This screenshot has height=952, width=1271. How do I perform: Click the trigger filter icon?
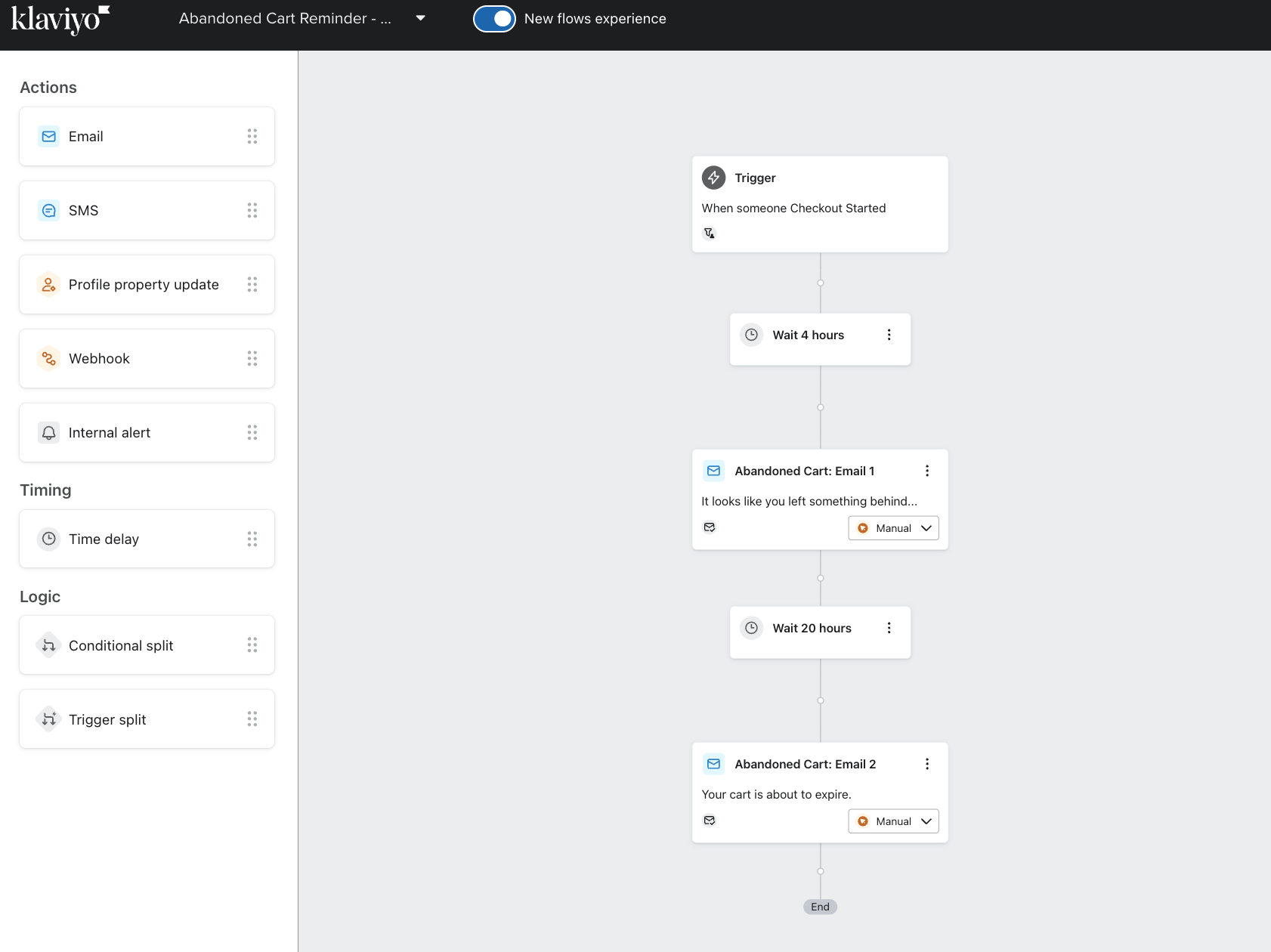click(x=710, y=233)
